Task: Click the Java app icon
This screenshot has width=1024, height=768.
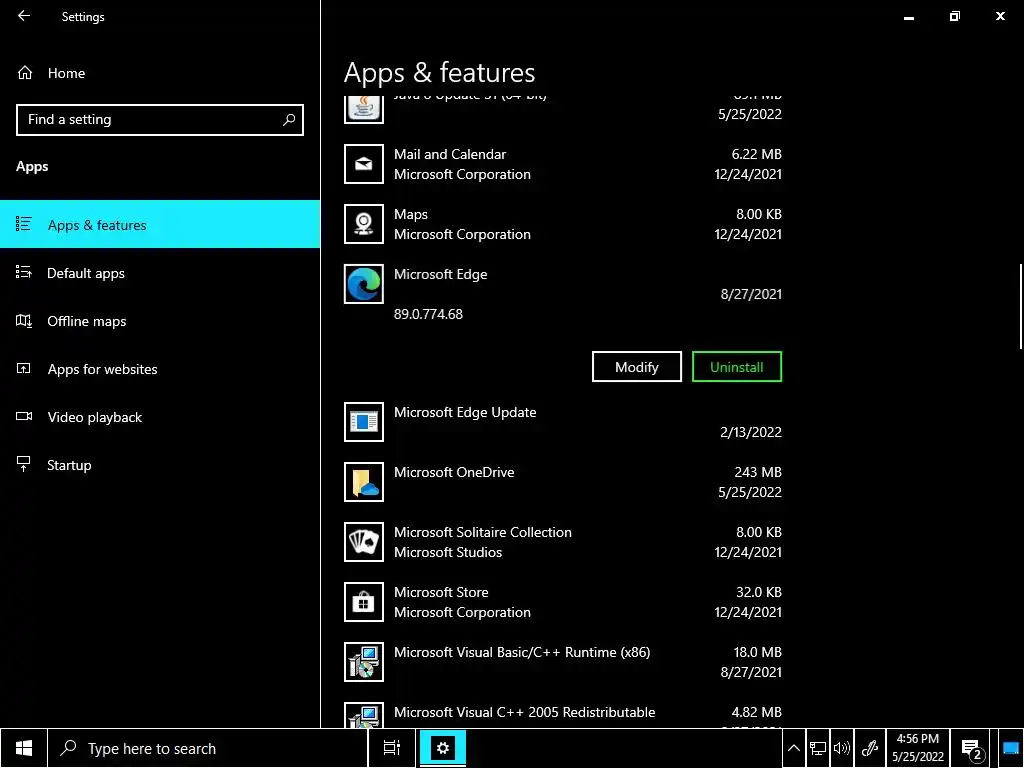Action: (x=364, y=109)
